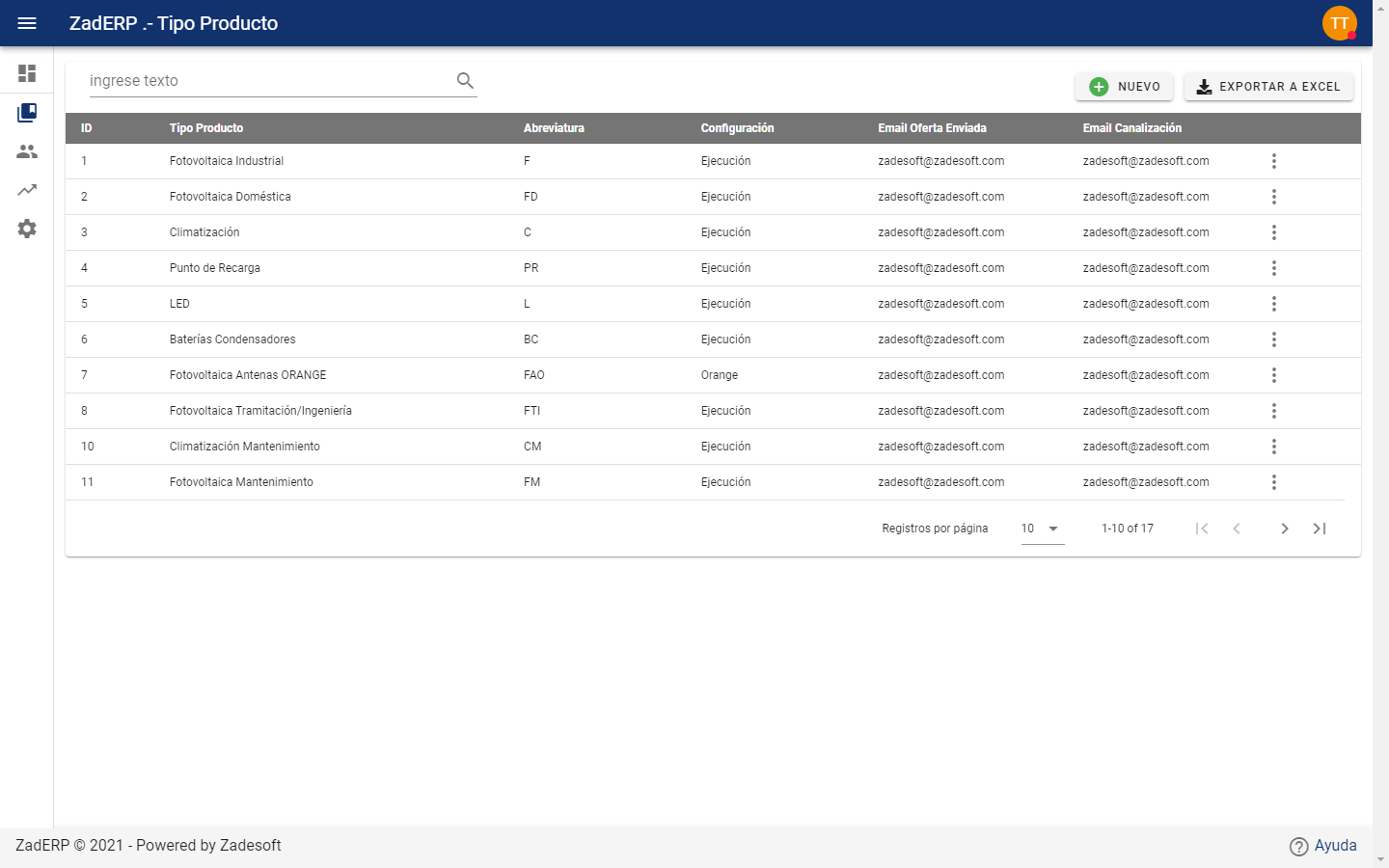Click the 'BC' abbreviation cell

(531, 339)
